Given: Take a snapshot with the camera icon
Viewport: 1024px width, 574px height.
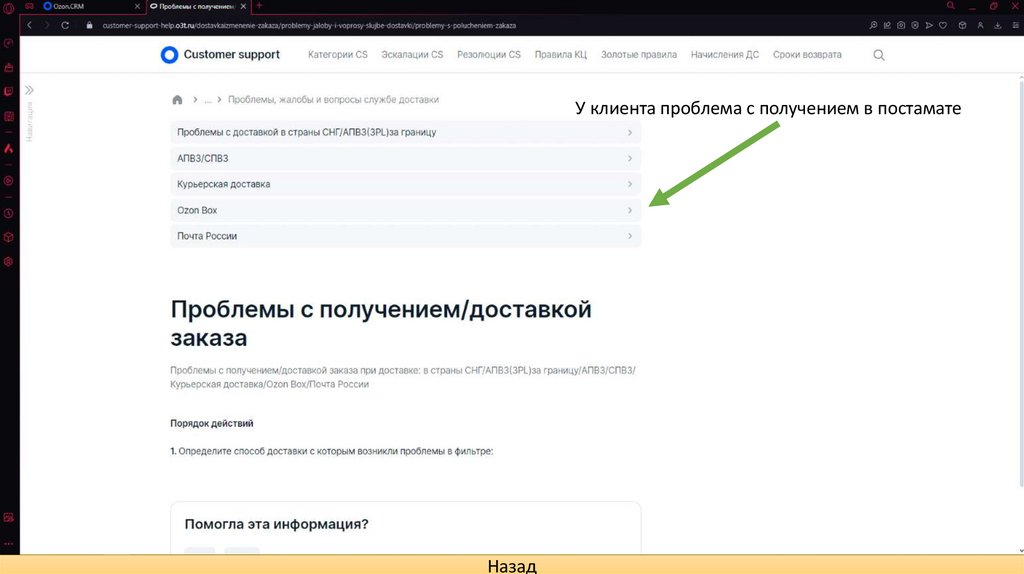Looking at the screenshot, I should point(901,25).
